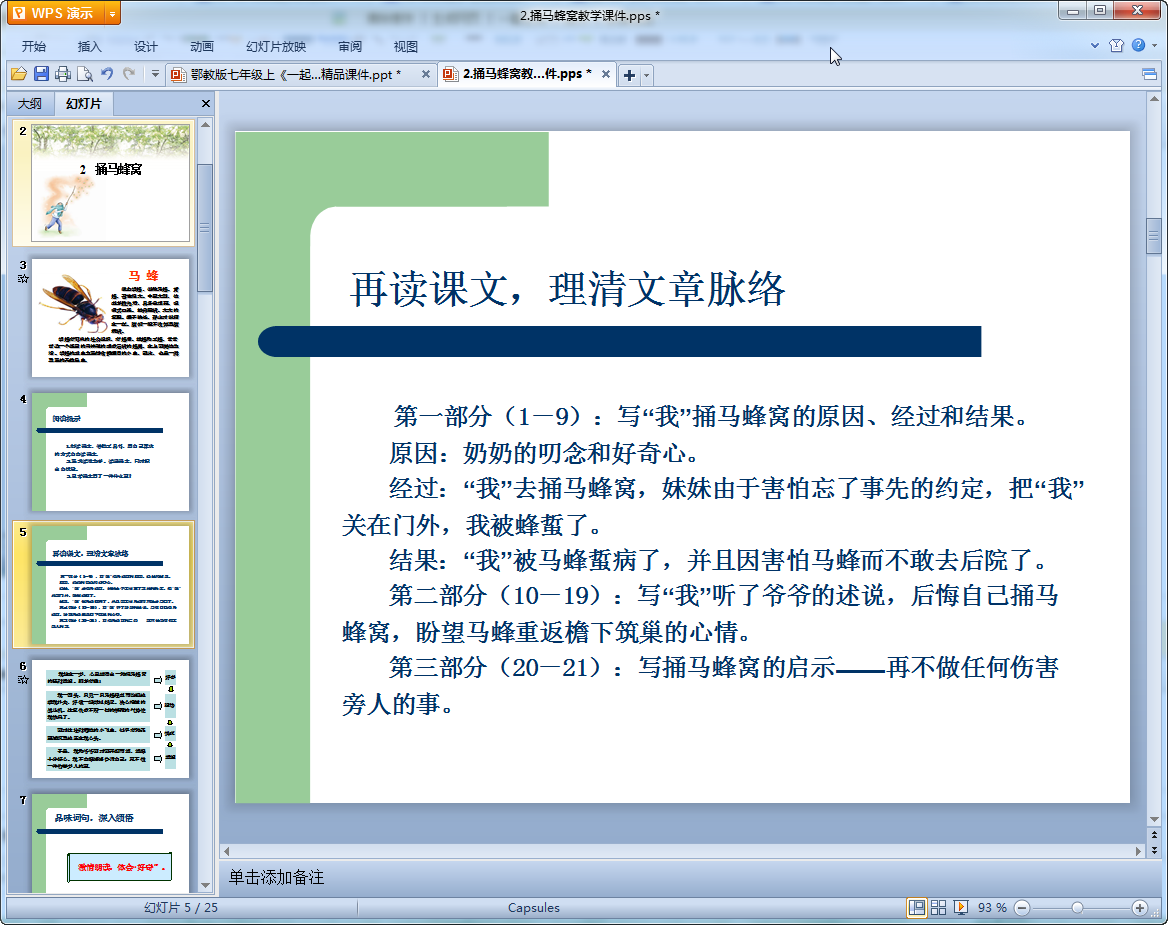This screenshot has width=1168, height=925.
Task: Click the 幻灯片 5 / 25 status indicator
Action: 181,908
